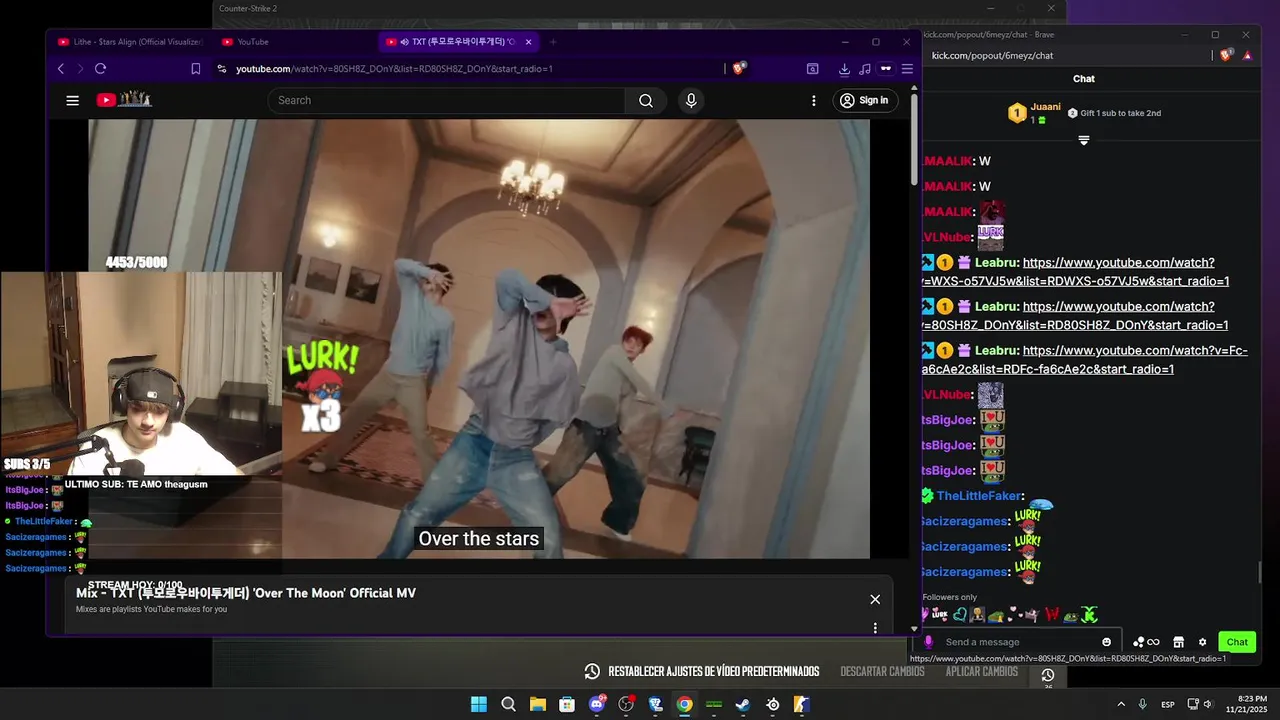Open the YouTube guide hamburger menu
Image resolution: width=1280 pixels, height=720 pixels.
pos(72,100)
